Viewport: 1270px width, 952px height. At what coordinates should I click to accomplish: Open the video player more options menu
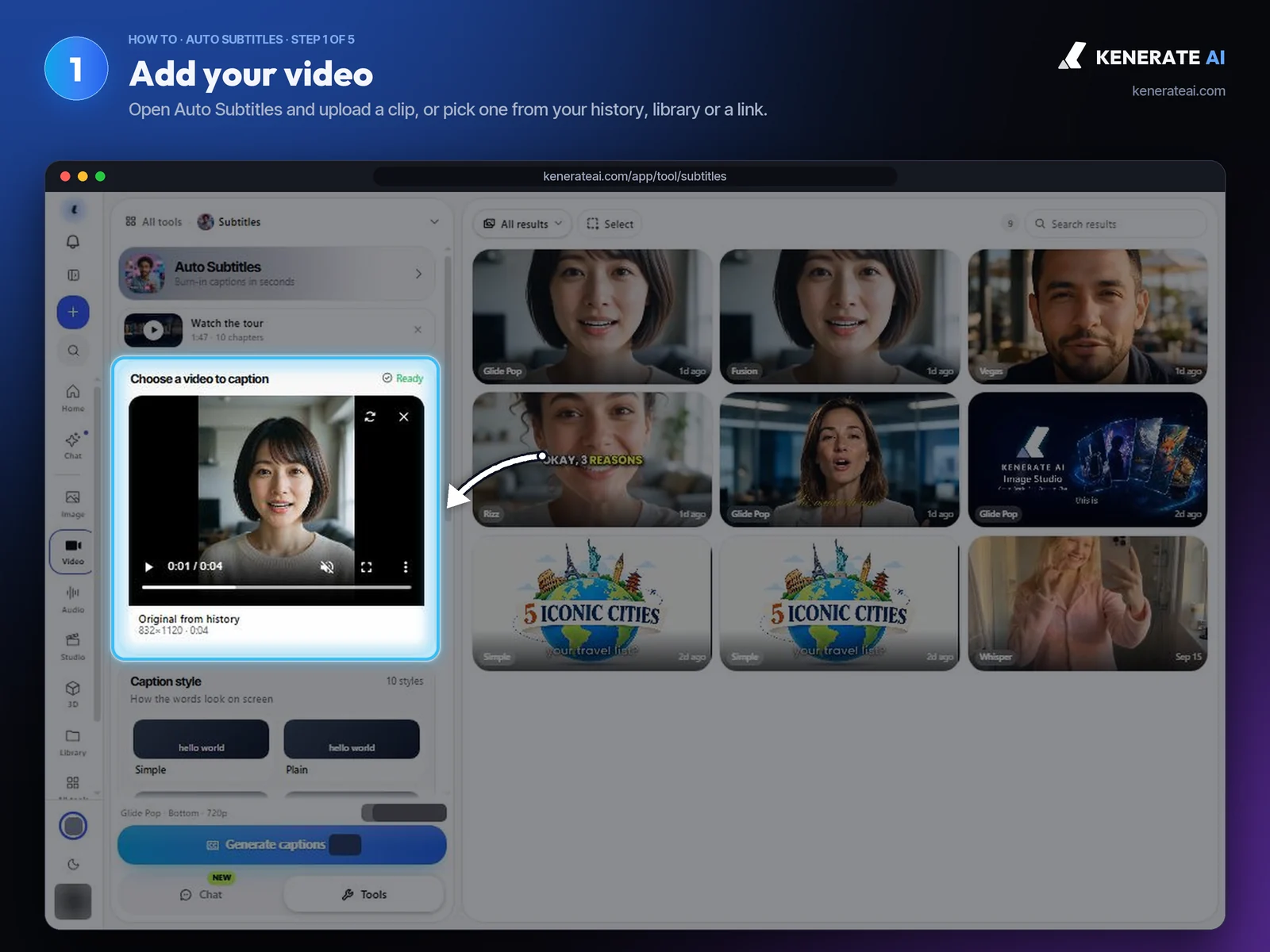click(x=406, y=566)
